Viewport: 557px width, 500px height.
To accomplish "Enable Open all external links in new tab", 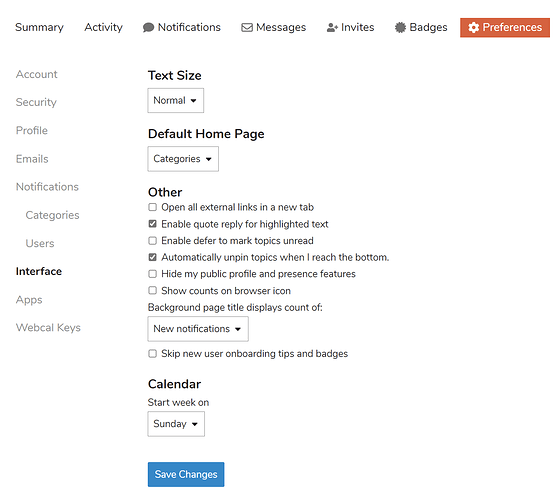I will [x=152, y=207].
